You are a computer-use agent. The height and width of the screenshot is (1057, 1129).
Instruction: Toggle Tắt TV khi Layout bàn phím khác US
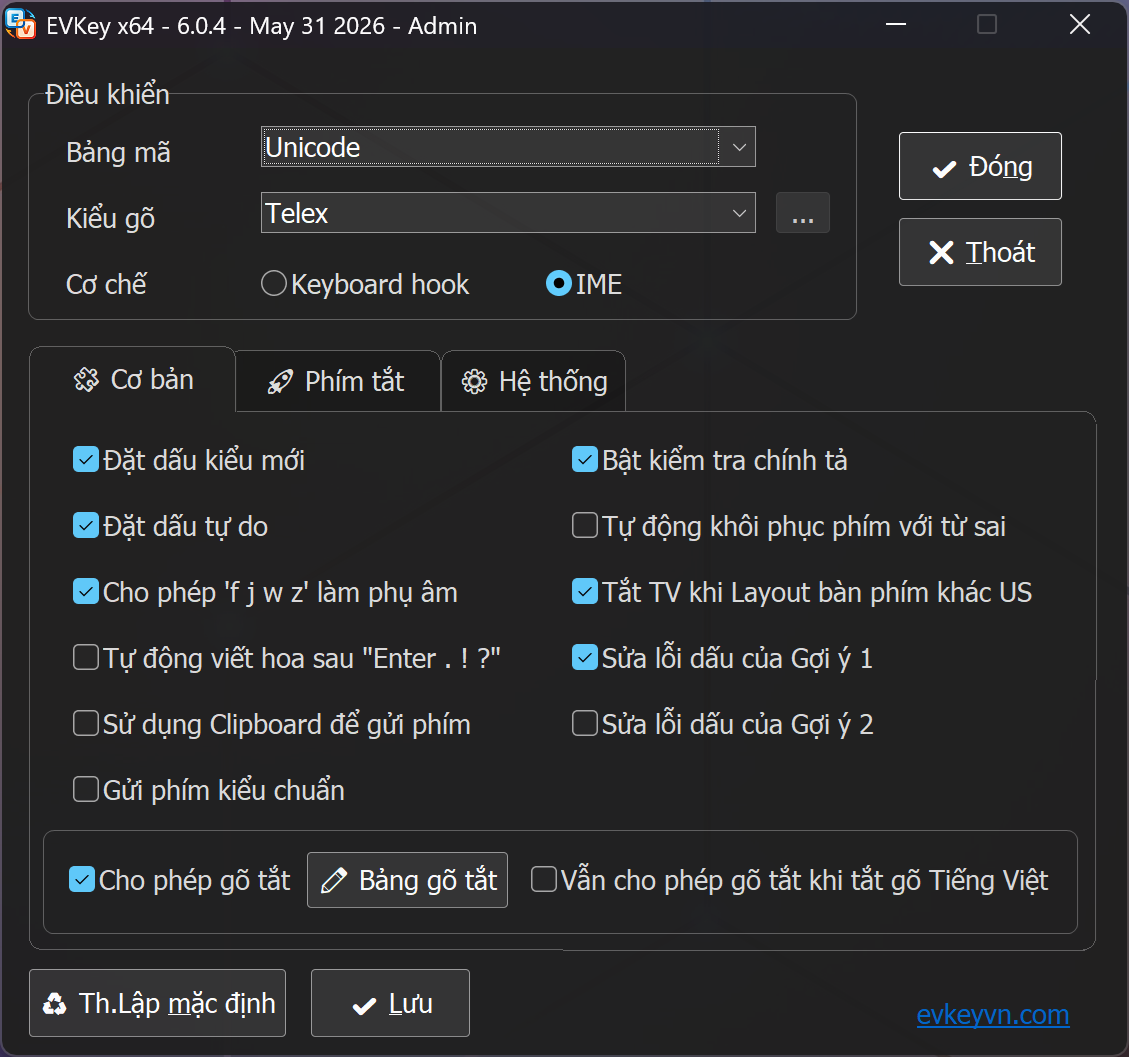coord(585,592)
